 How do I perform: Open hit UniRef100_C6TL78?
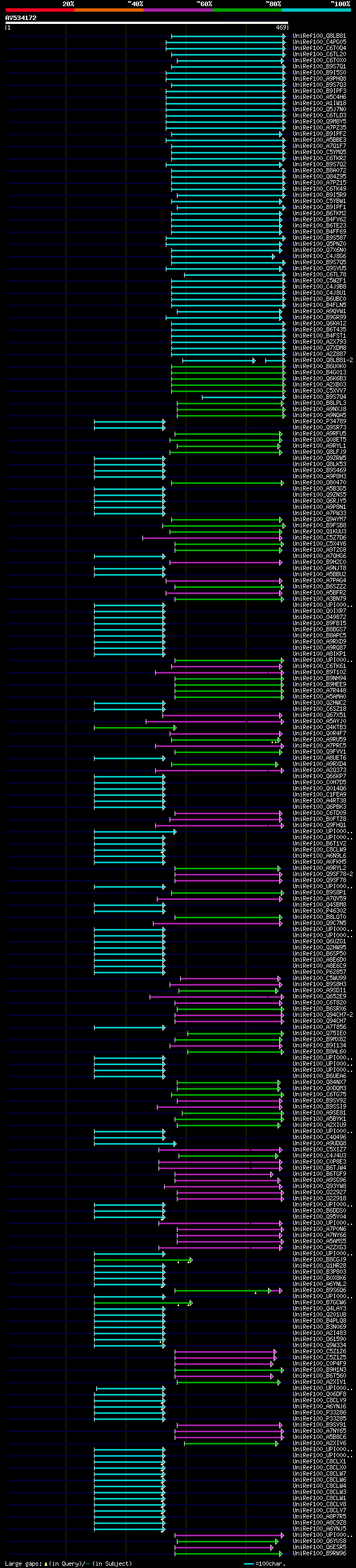pos(319,275)
